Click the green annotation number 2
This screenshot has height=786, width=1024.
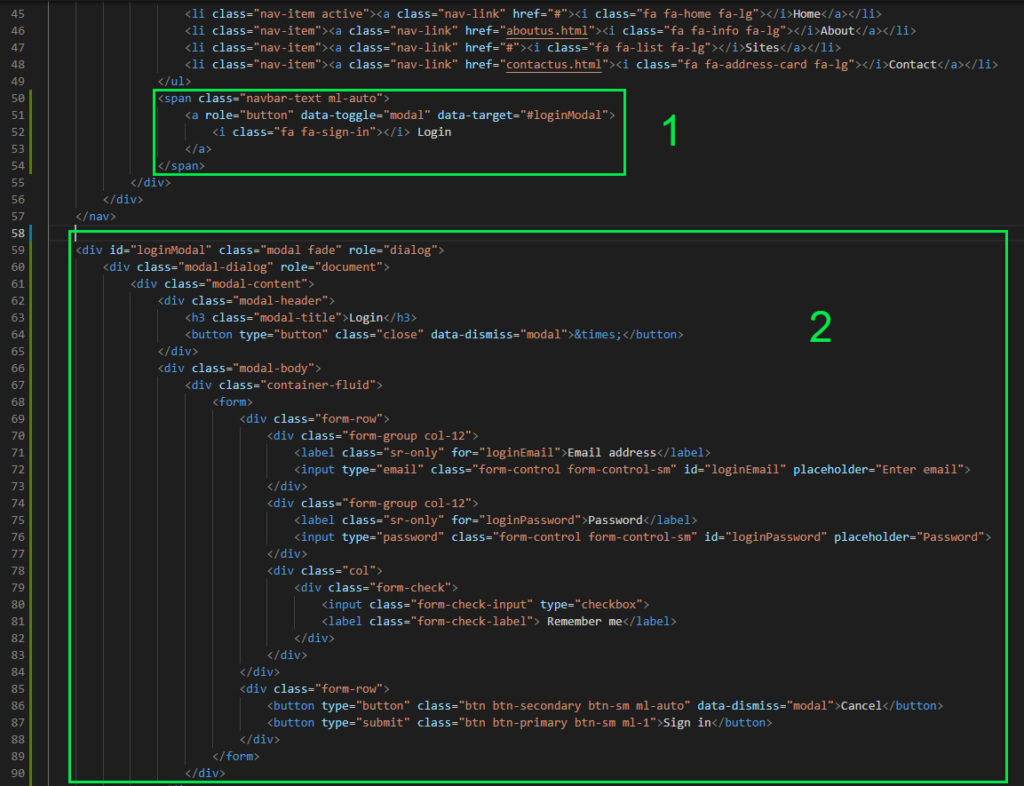click(820, 327)
